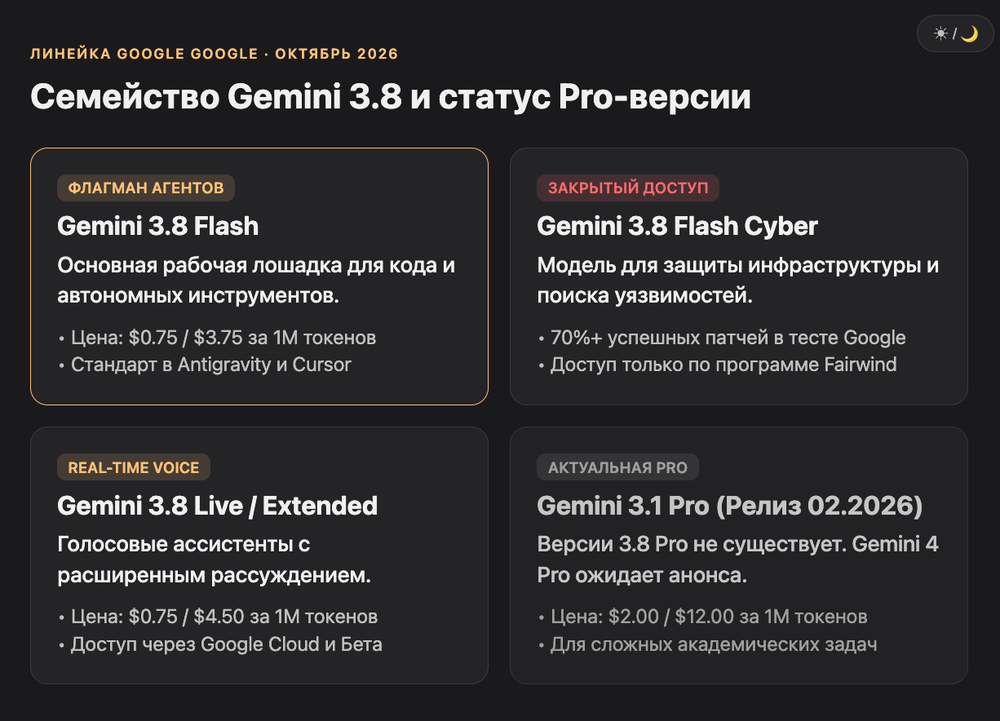Click the page title Семейство Gemini 3.8
This screenshot has height=721, width=1000.
coord(390,97)
